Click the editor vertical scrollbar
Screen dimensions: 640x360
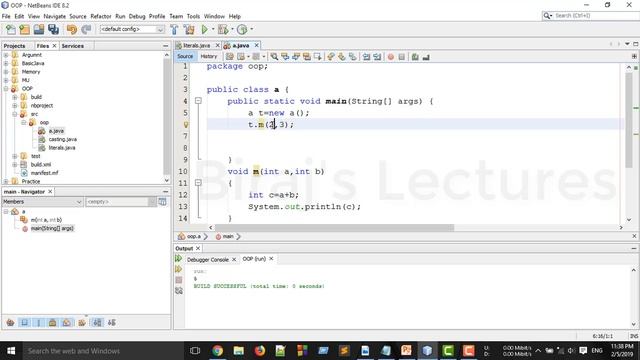(629, 120)
